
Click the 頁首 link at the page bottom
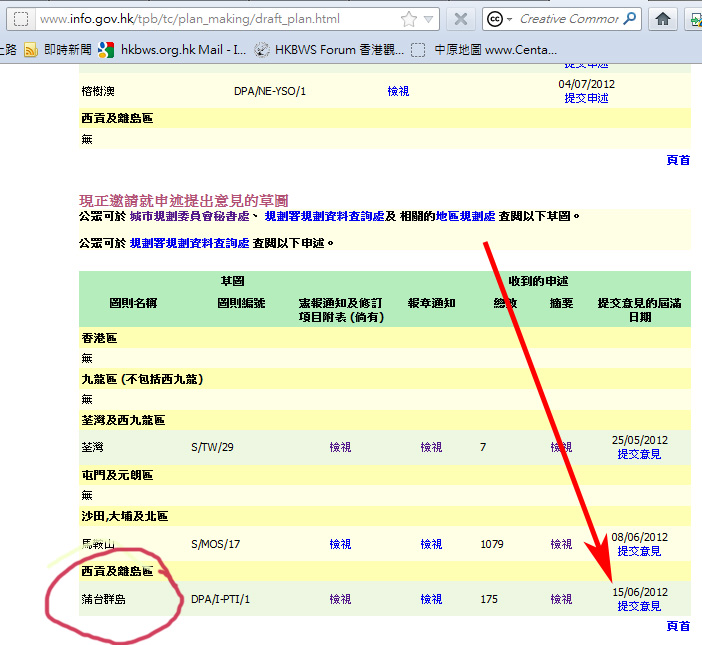pos(678,626)
